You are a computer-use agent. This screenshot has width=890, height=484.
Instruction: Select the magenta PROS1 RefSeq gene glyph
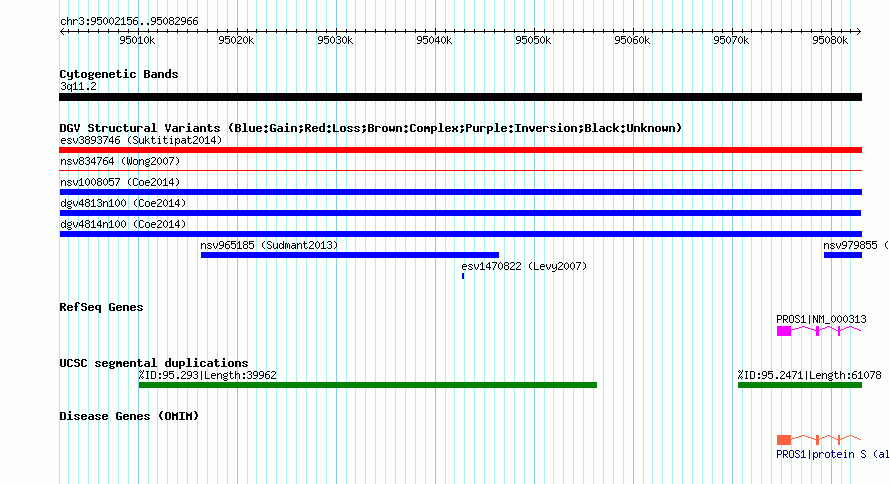tap(818, 331)
